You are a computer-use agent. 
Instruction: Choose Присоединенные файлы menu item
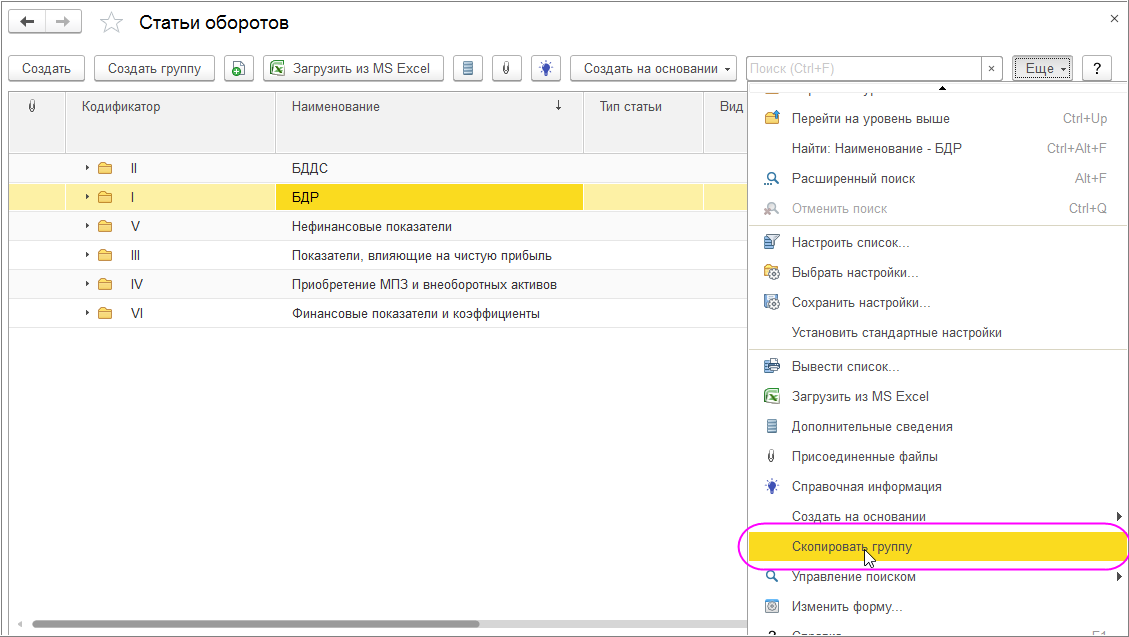937,456
